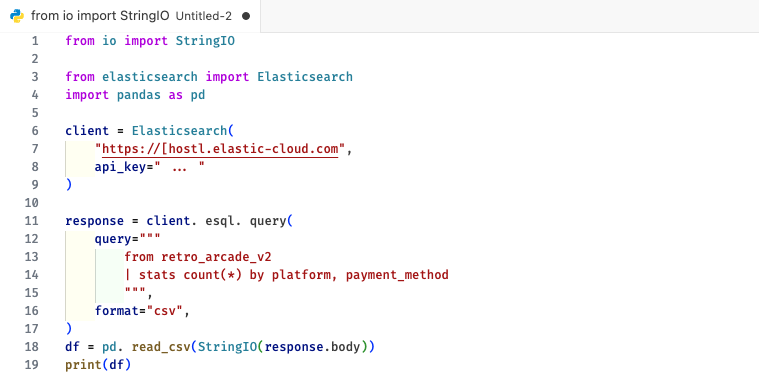Click 'stats count(*)' in the ES|QL query
The height and width of the screenshot is (377, 759).
tap(190, 275)
